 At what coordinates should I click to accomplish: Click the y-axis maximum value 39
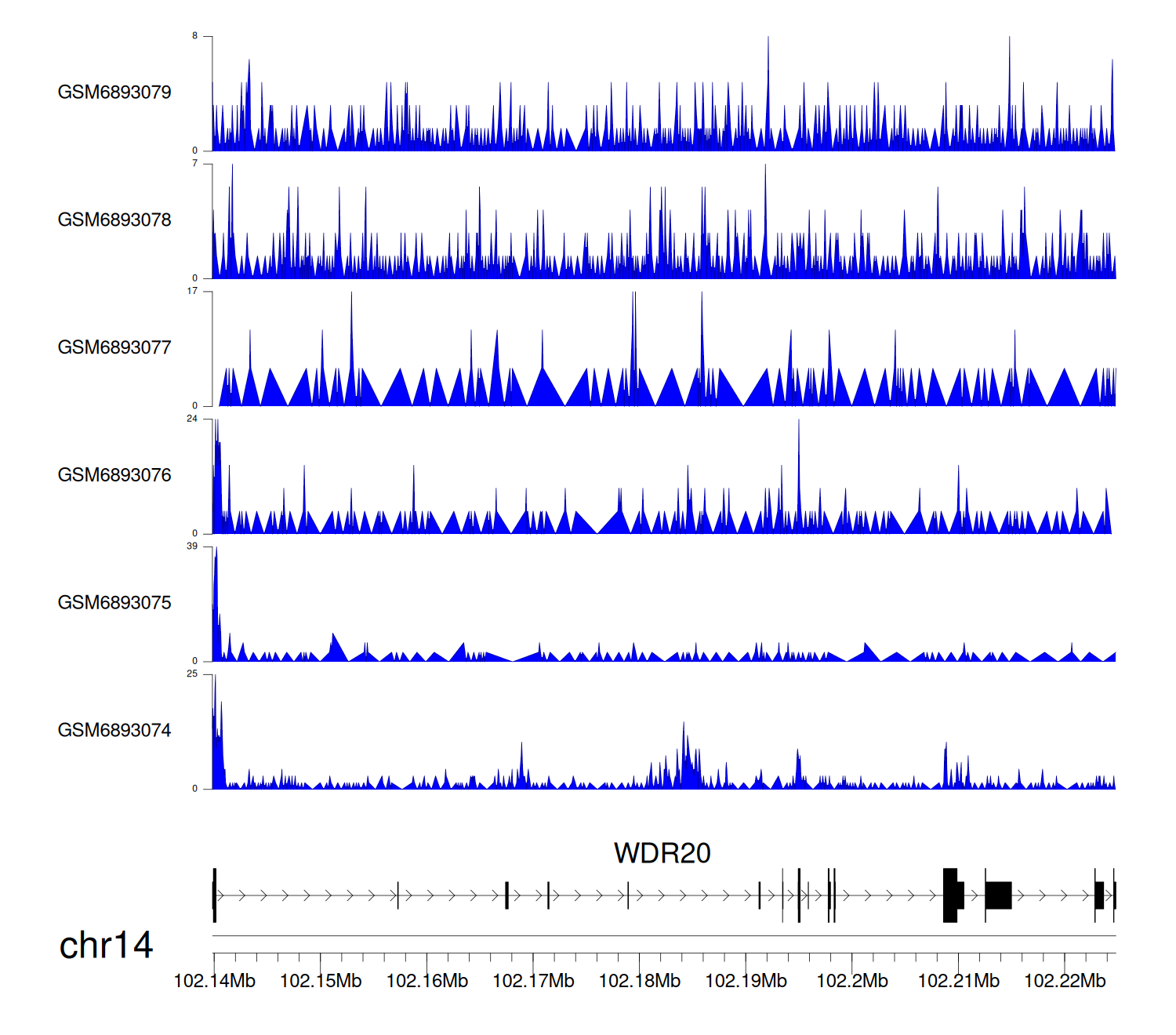(192, 547)
